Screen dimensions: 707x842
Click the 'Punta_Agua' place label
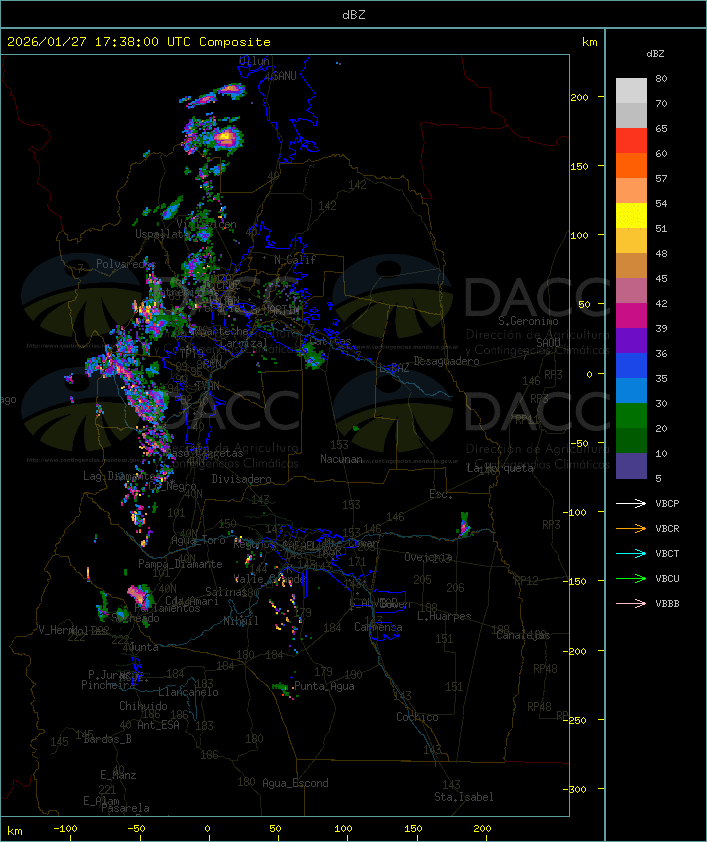pyautogui.click(x=324, y=686)
